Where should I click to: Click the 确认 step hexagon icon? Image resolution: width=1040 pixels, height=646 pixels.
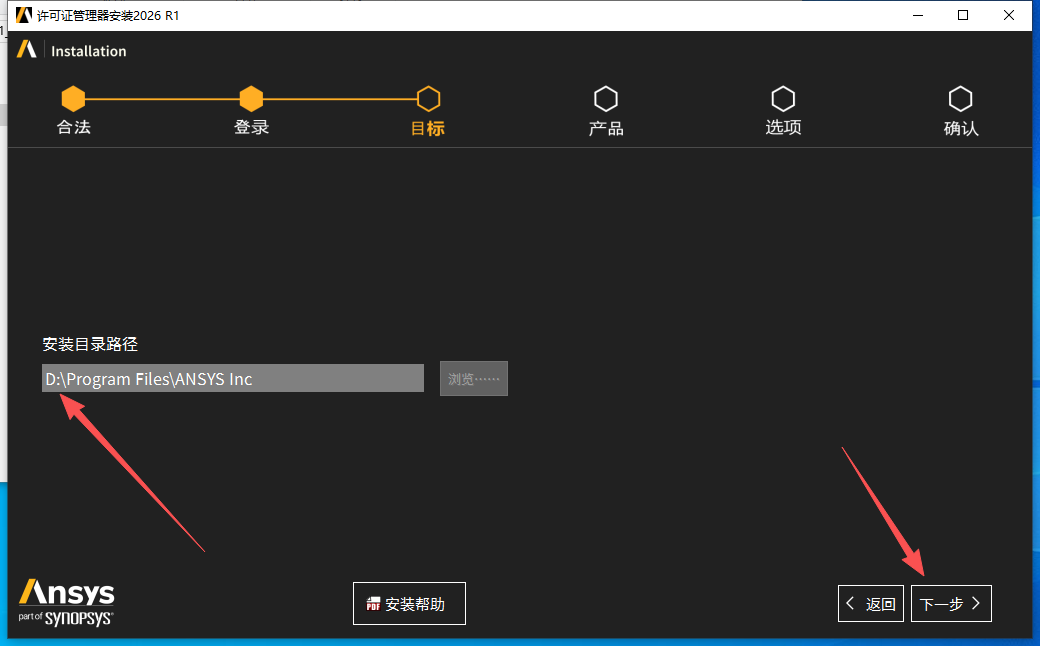click(x=961, y=98)
